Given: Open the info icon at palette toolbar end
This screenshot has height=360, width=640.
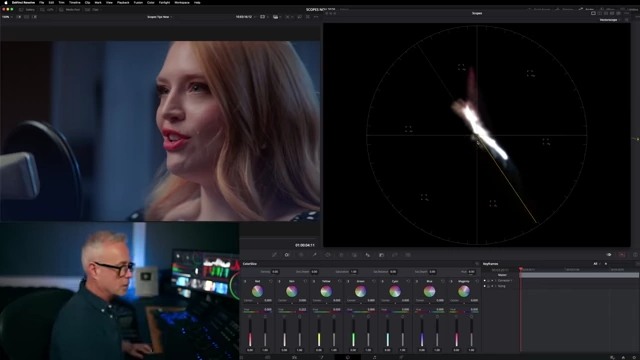Looking at the screenshot, I should pyautogui.click(x=635, y=255).
